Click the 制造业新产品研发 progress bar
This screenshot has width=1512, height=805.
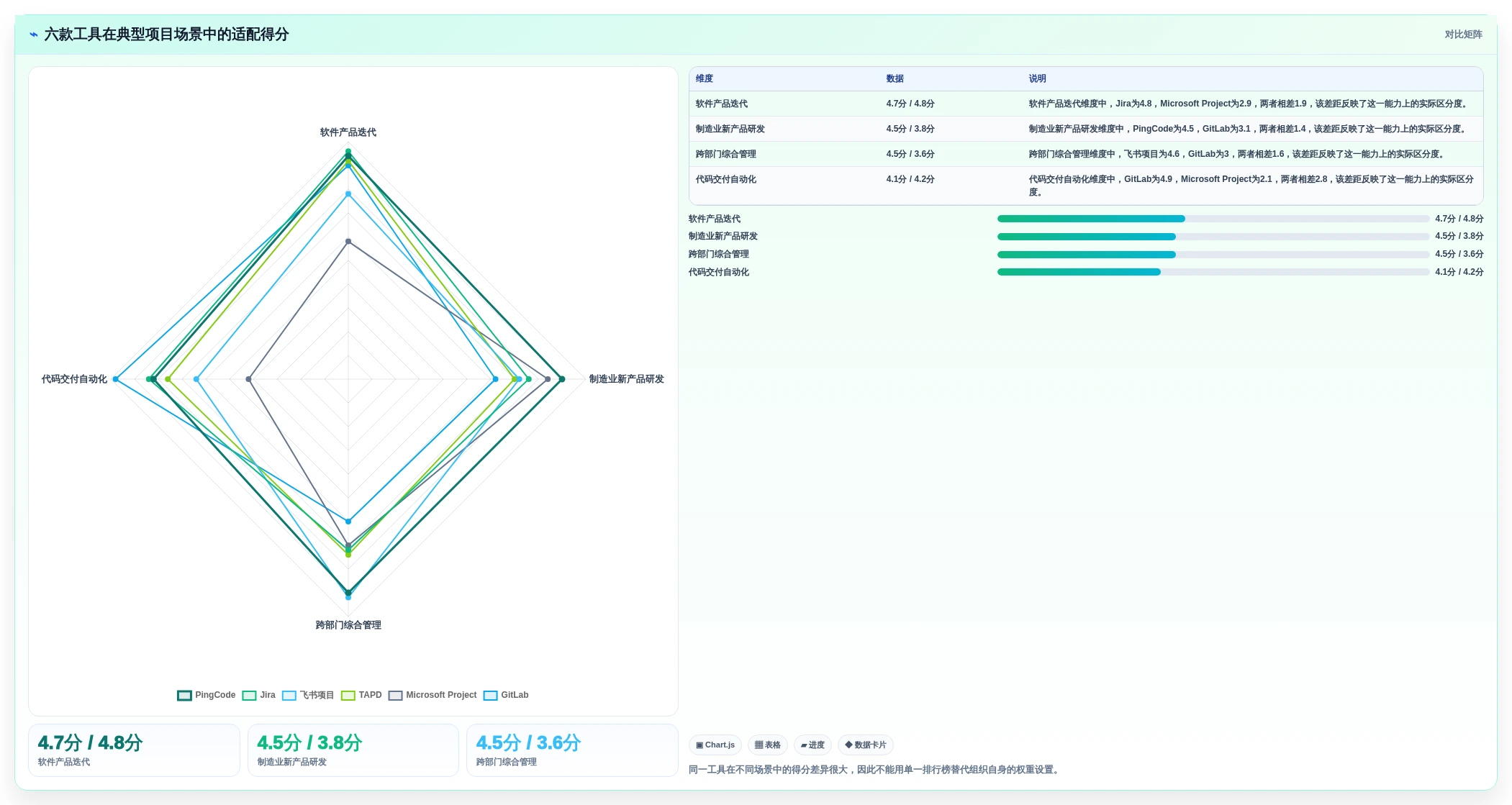(1213, 237)
